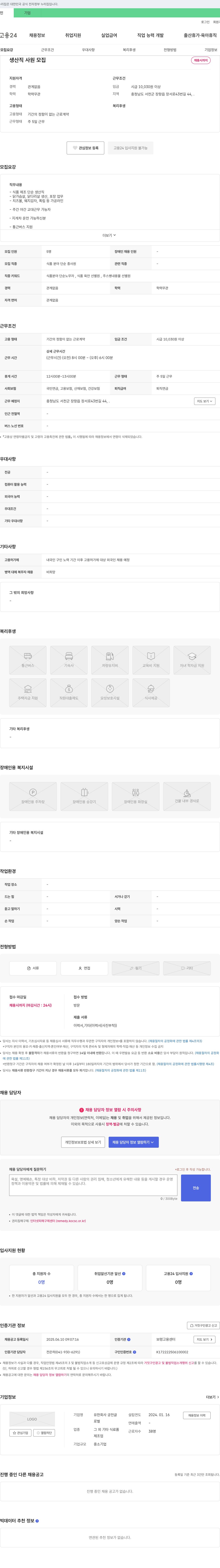Click the 채용시까지 status badge
This screenshot has height=1568, width=220.
click(x=201, y=60)
